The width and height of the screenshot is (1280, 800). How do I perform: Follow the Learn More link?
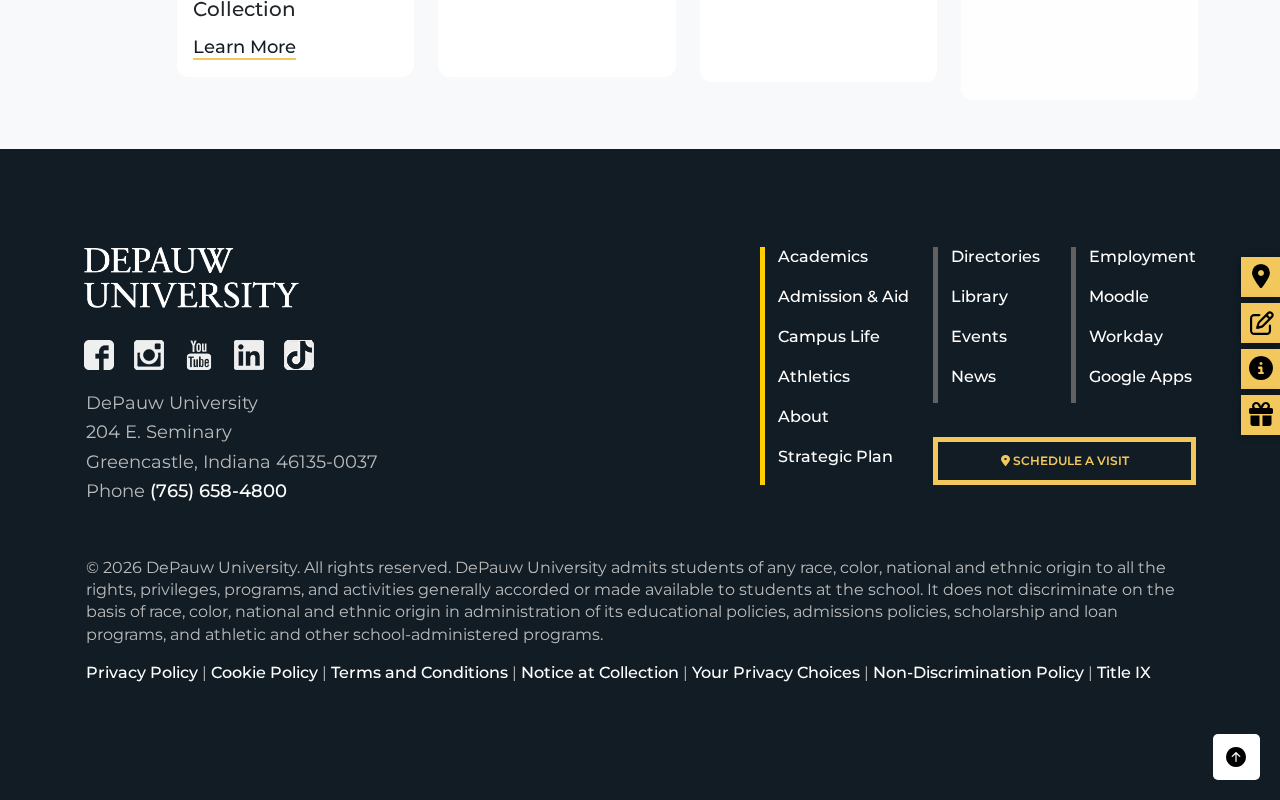pos(244,47)
